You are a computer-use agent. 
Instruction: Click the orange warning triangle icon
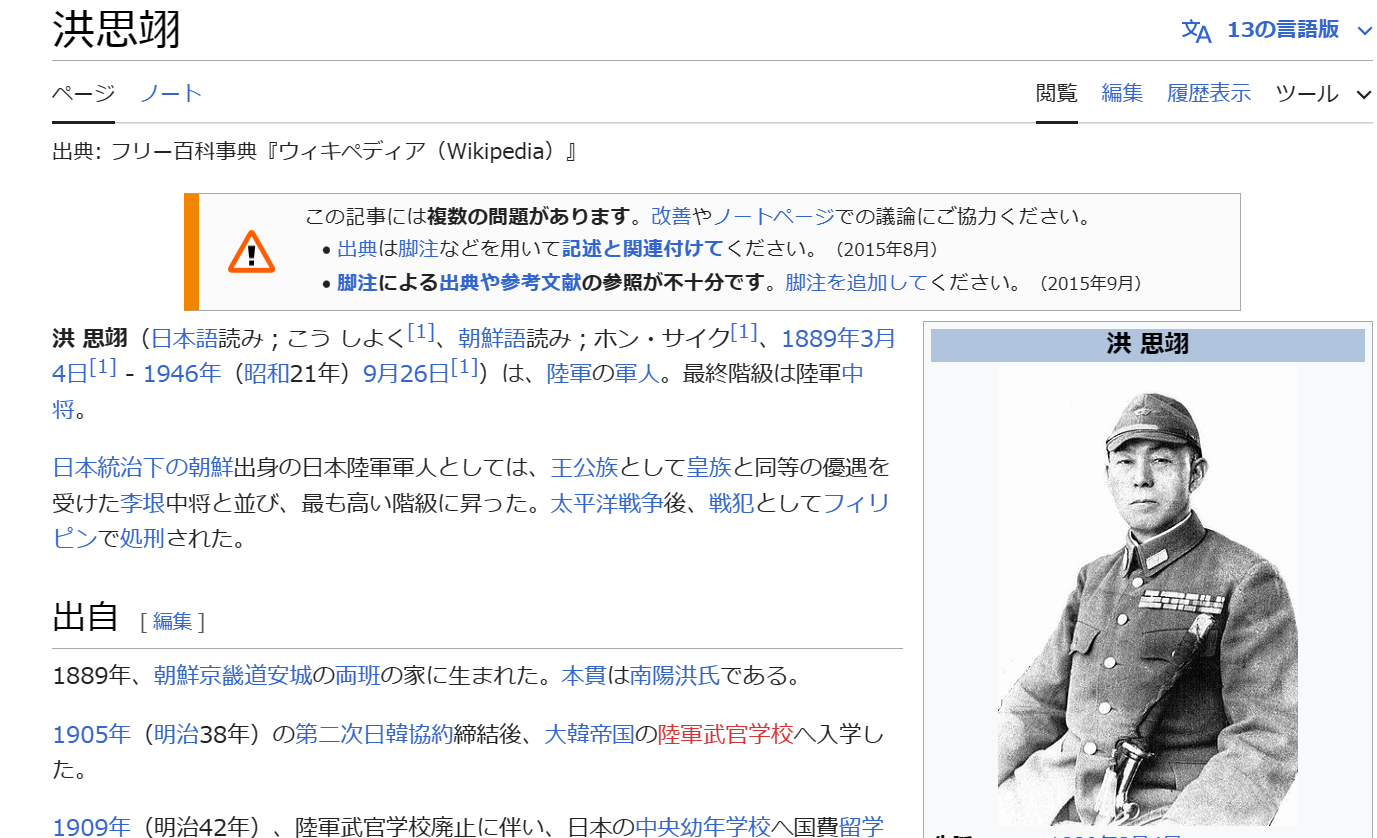coord(251,251)
